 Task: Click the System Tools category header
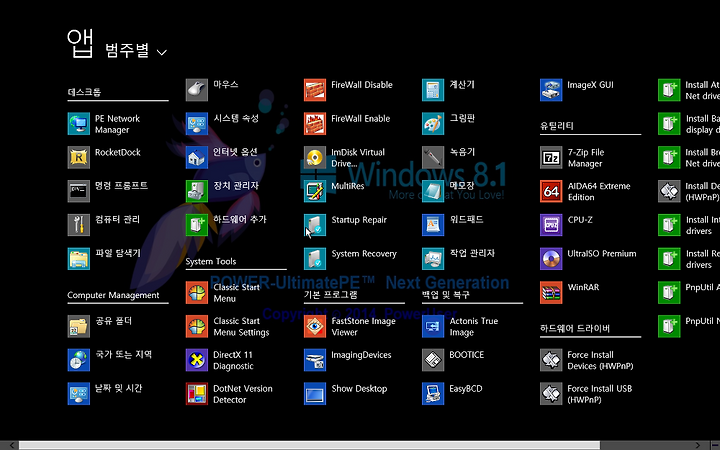click(x=211, y=262)
